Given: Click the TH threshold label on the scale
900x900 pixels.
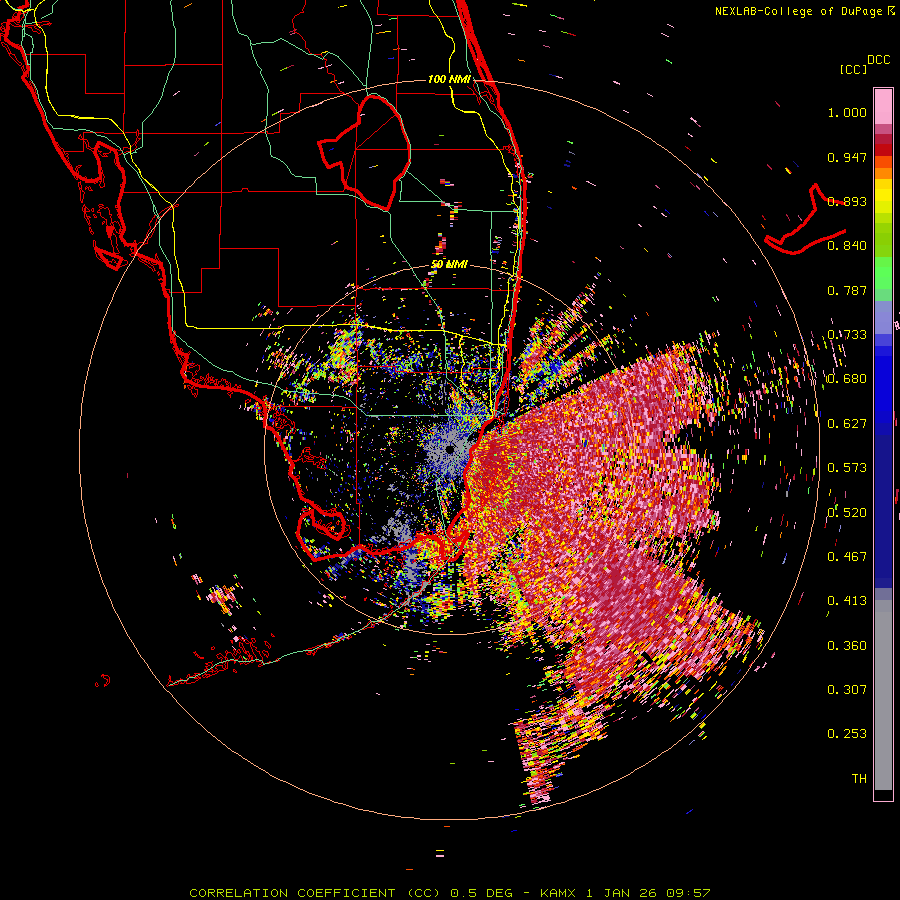Looking at the screenshot, I should (x=859, y=778).
